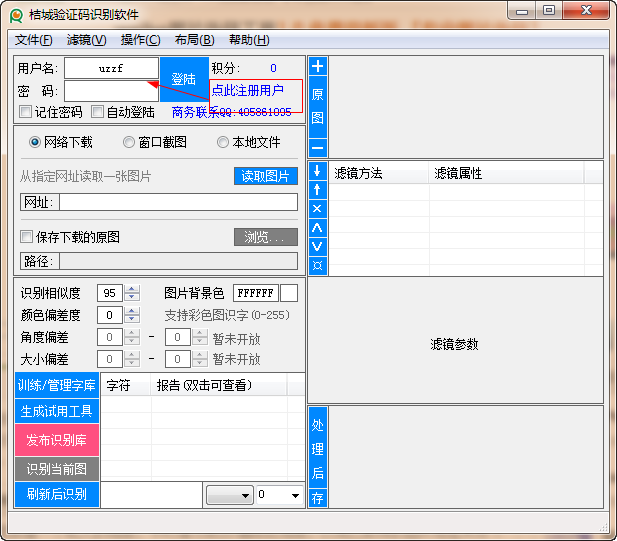The height and width of the screenshot is (541, 617).
Task: Click the 原图 original image side button
Action: (x=318, y=107)
